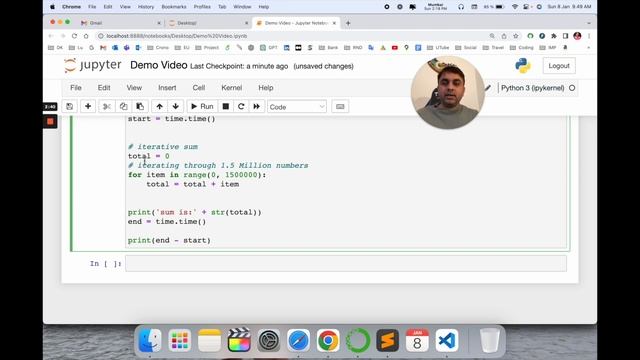
Task: Bookmark this page with the star icon
Action: (x=516, y=36)
